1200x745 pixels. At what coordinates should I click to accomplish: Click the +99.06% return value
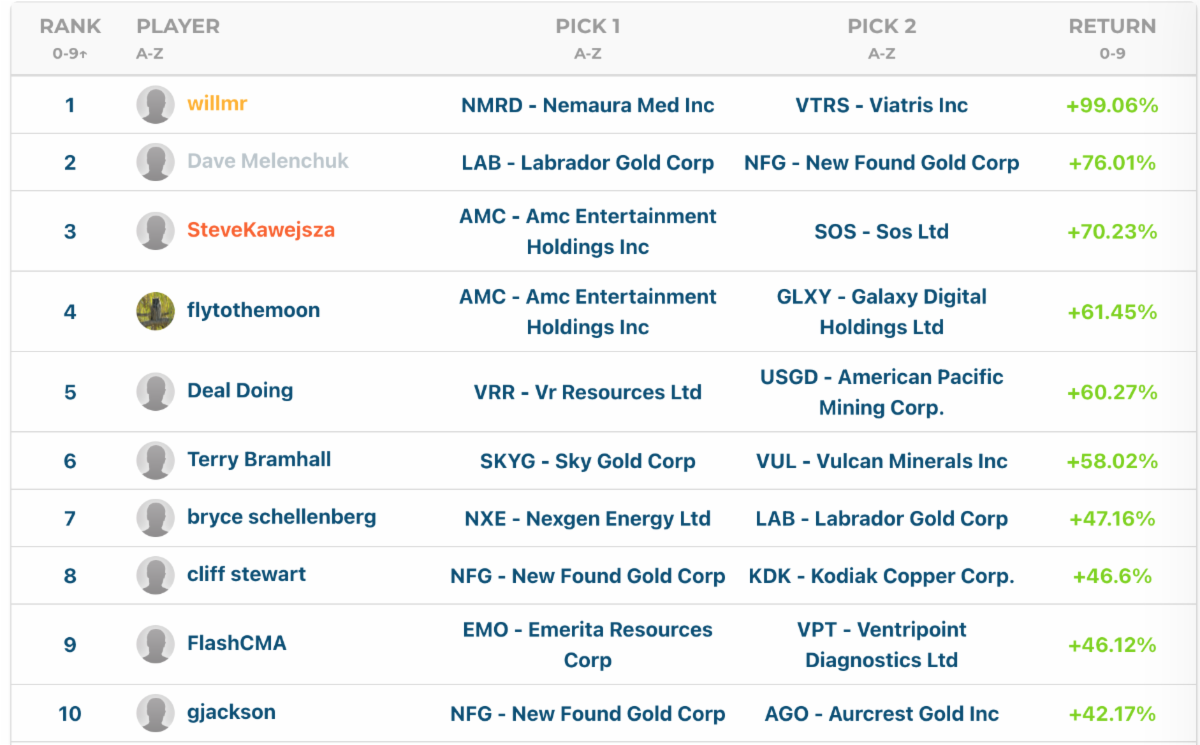[1112, 106]
